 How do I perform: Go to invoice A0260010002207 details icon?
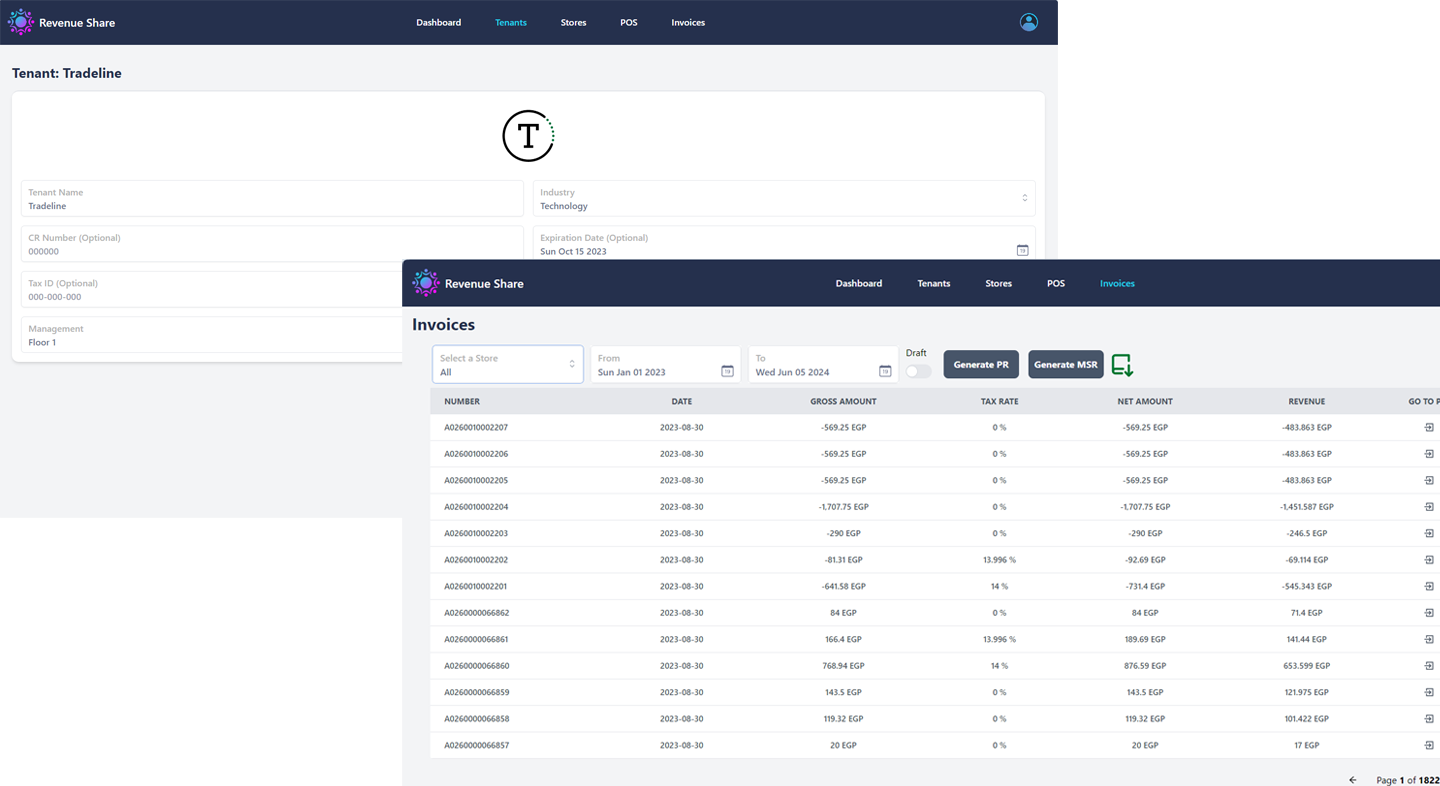pyautogui.click(x=1429, y=427)
